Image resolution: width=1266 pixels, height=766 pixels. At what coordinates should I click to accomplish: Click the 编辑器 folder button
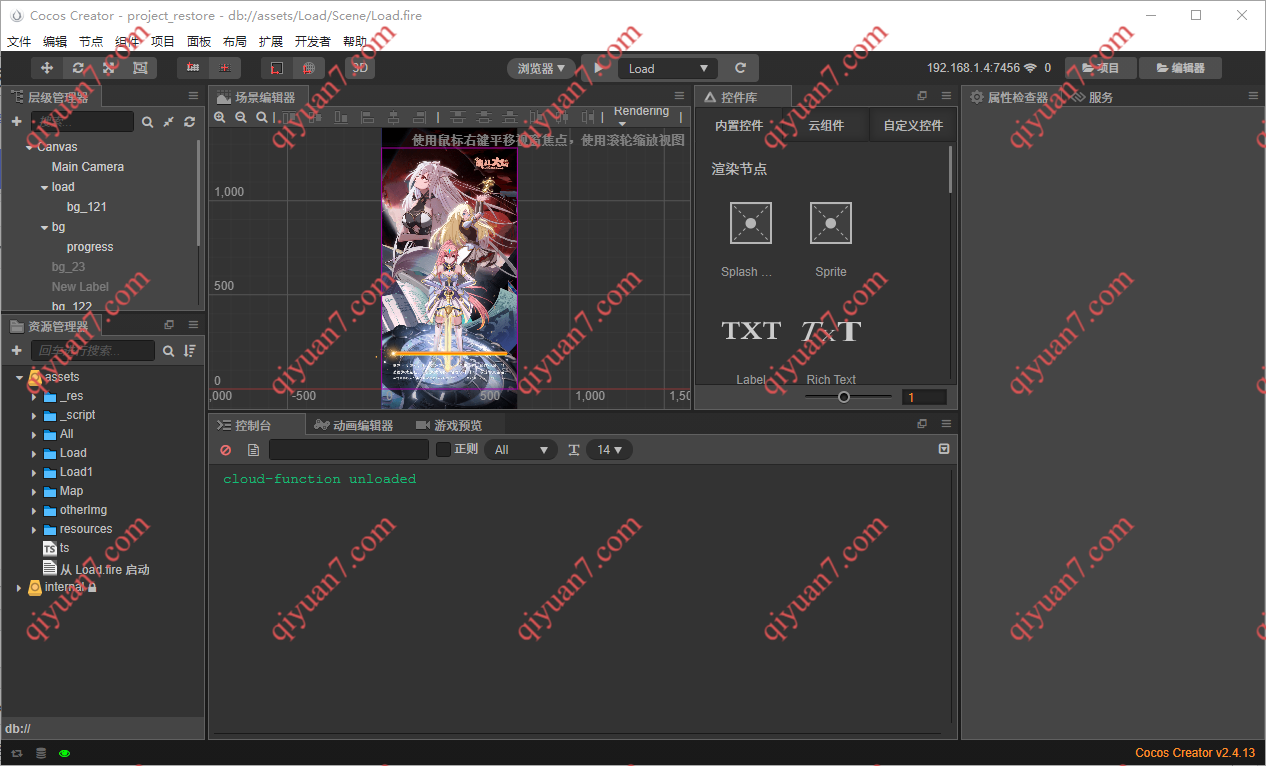coord(1180,68)
